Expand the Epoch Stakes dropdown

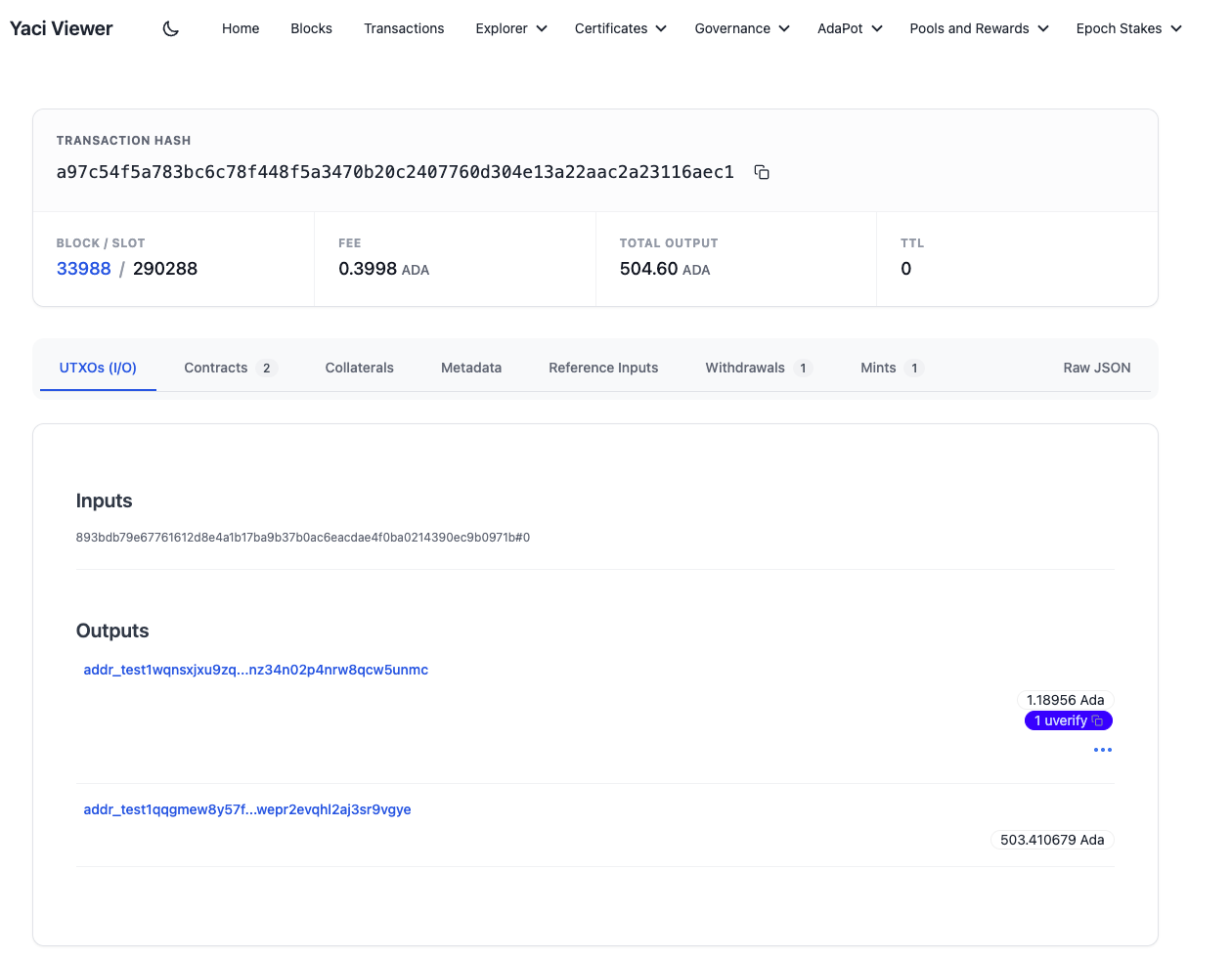point(1129,28)
